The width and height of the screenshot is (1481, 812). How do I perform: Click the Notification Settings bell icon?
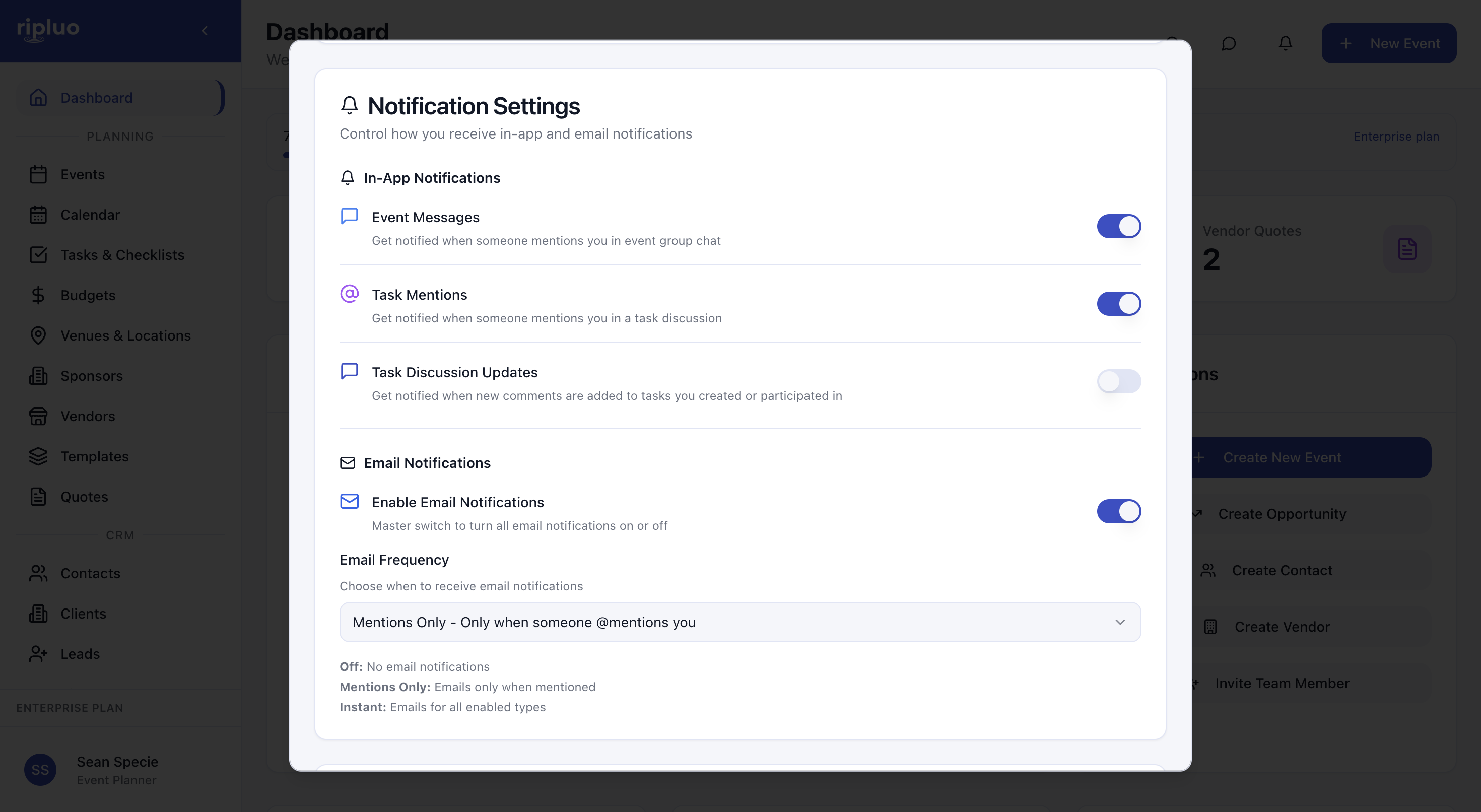point(350,105)
